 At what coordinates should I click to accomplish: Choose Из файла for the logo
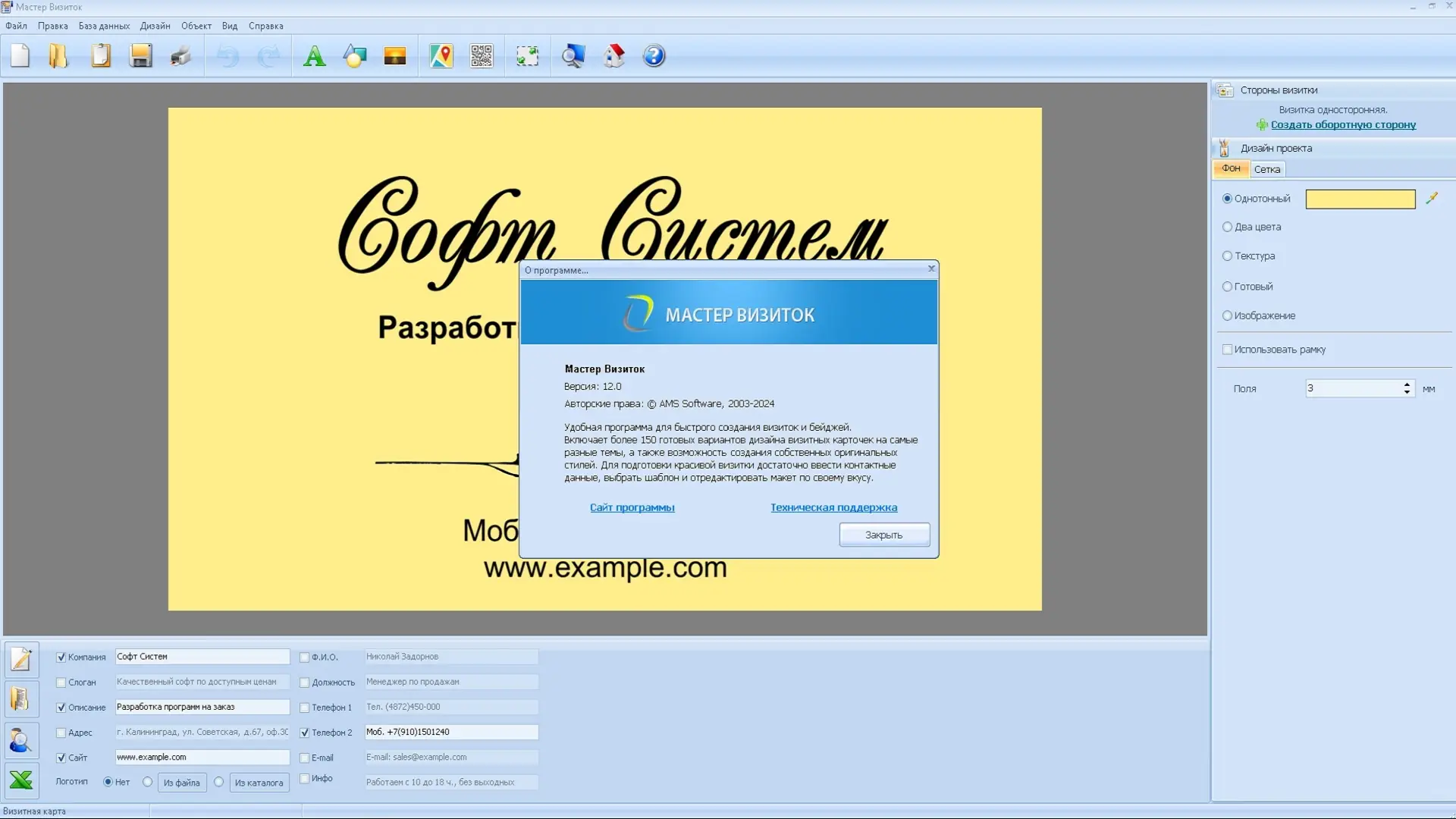[x=181, y=782]
